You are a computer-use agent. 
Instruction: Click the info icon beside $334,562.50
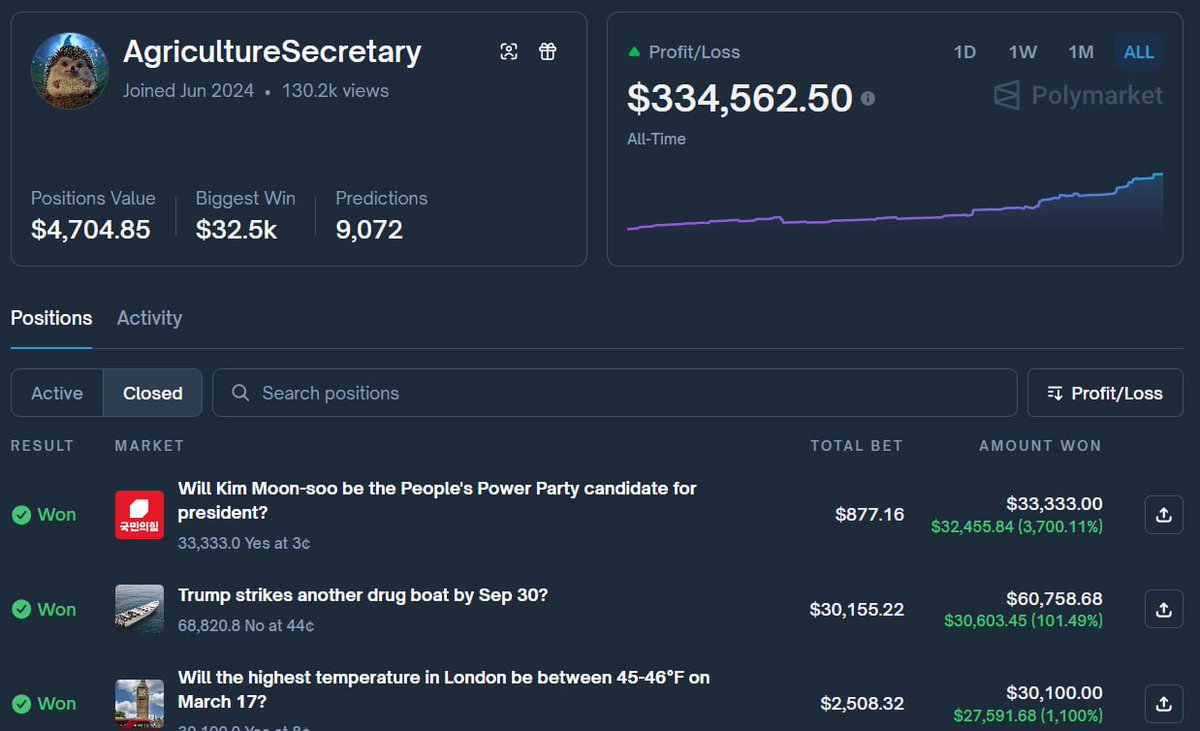[868, 98]
